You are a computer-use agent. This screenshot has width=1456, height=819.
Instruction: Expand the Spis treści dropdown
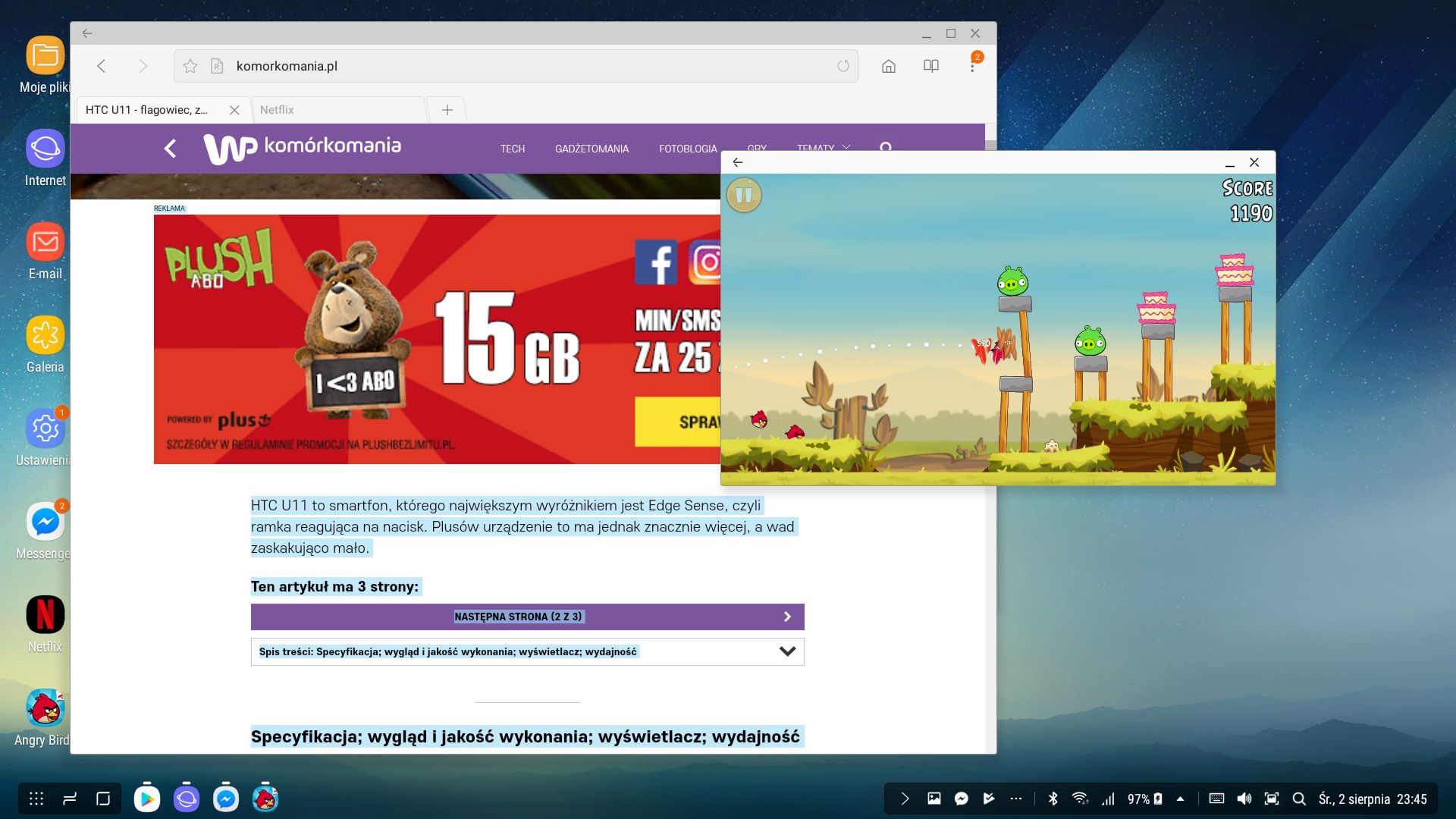tap(527, 651)
